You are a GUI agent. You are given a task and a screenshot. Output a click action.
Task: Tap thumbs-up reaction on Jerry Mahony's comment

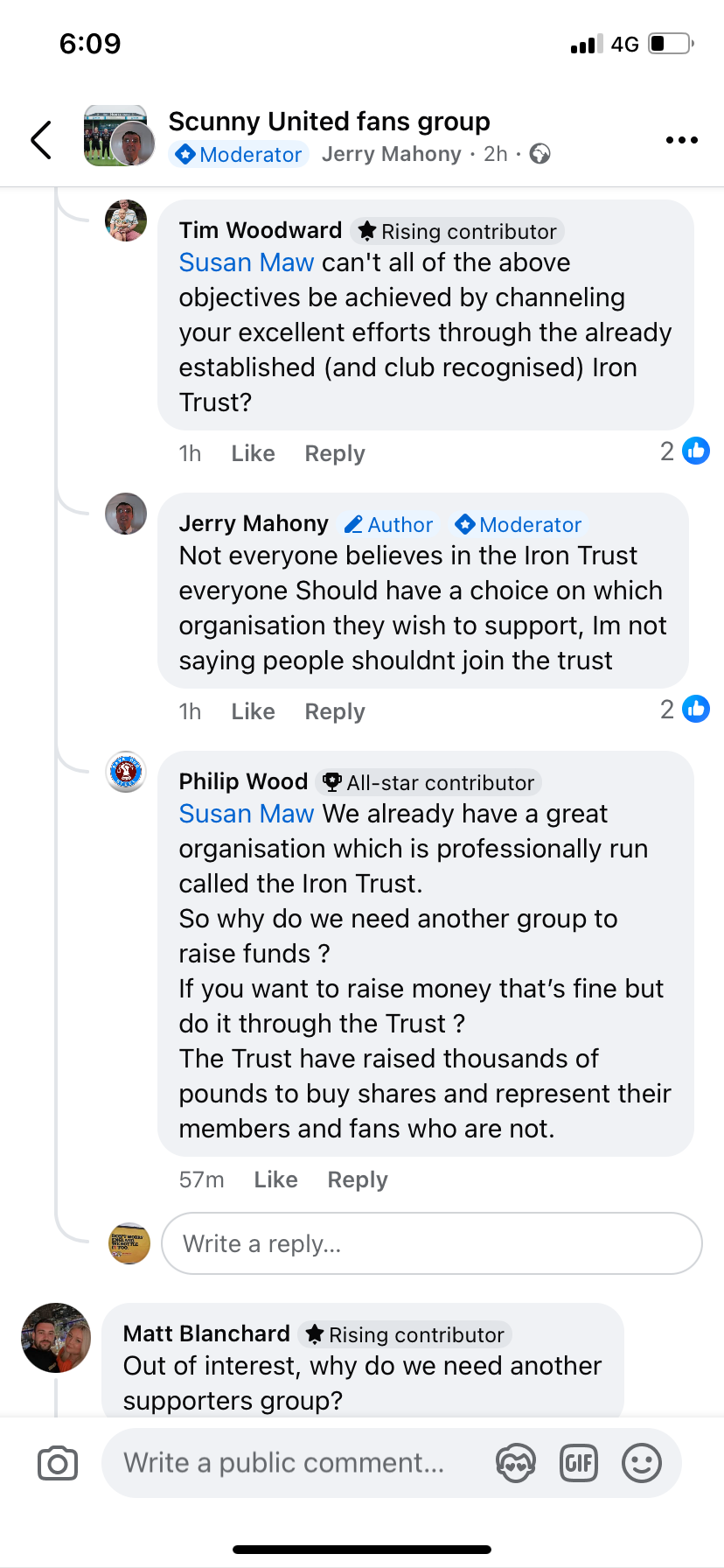[695, 710]
